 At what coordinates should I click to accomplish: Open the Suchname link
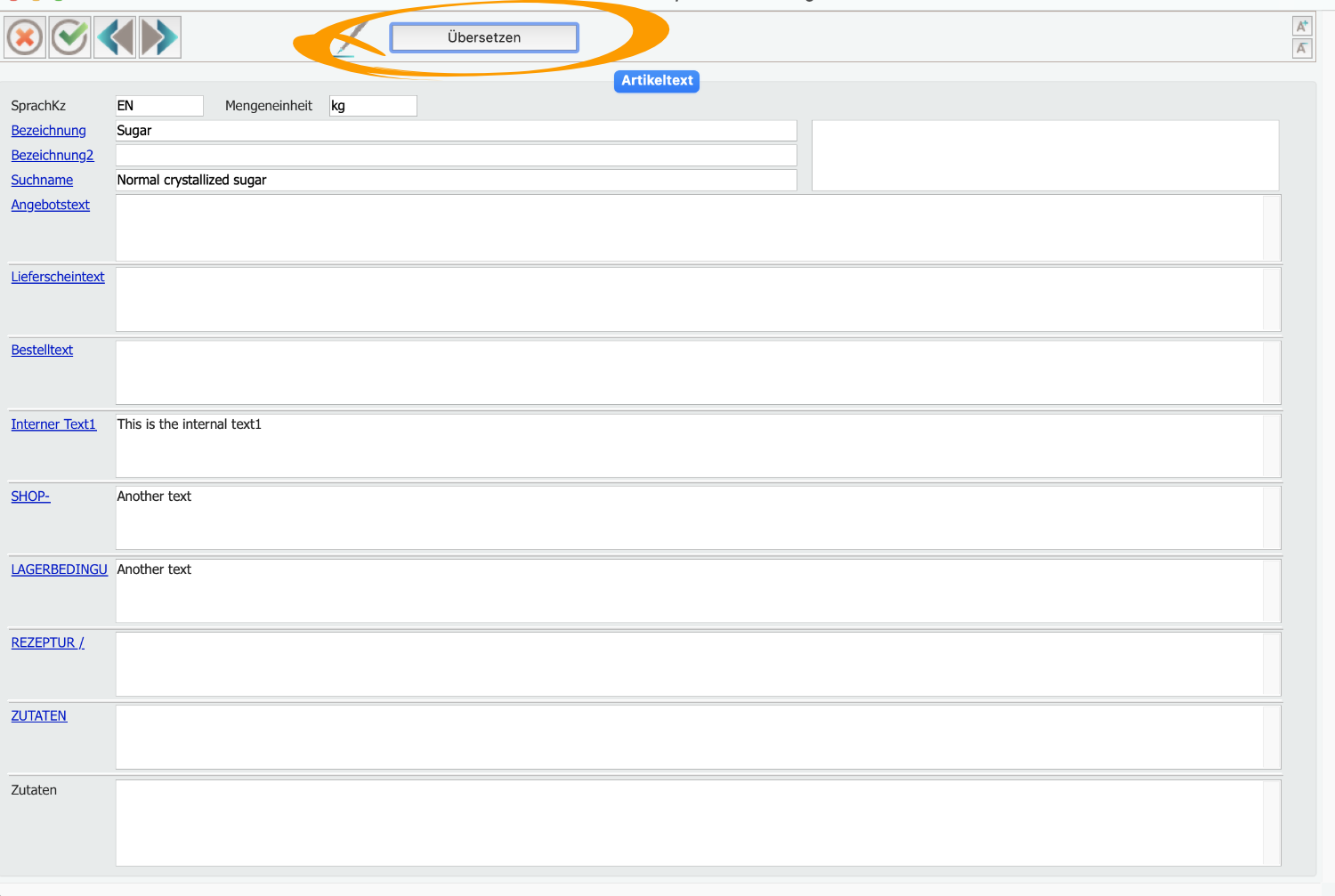coord(42,181)
